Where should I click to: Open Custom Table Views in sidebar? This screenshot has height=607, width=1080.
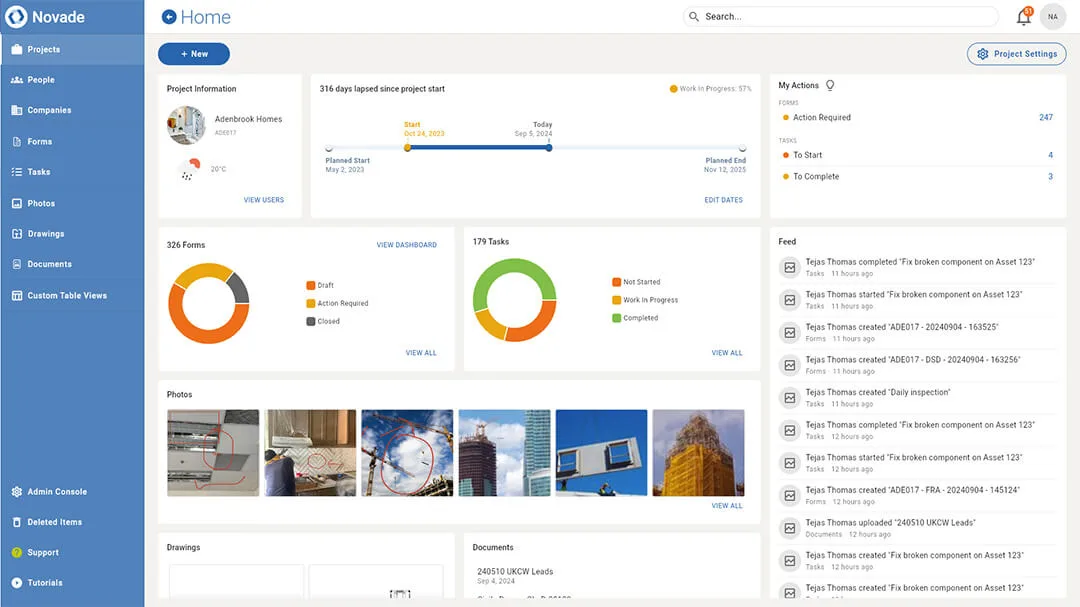[x=66, y=296]
